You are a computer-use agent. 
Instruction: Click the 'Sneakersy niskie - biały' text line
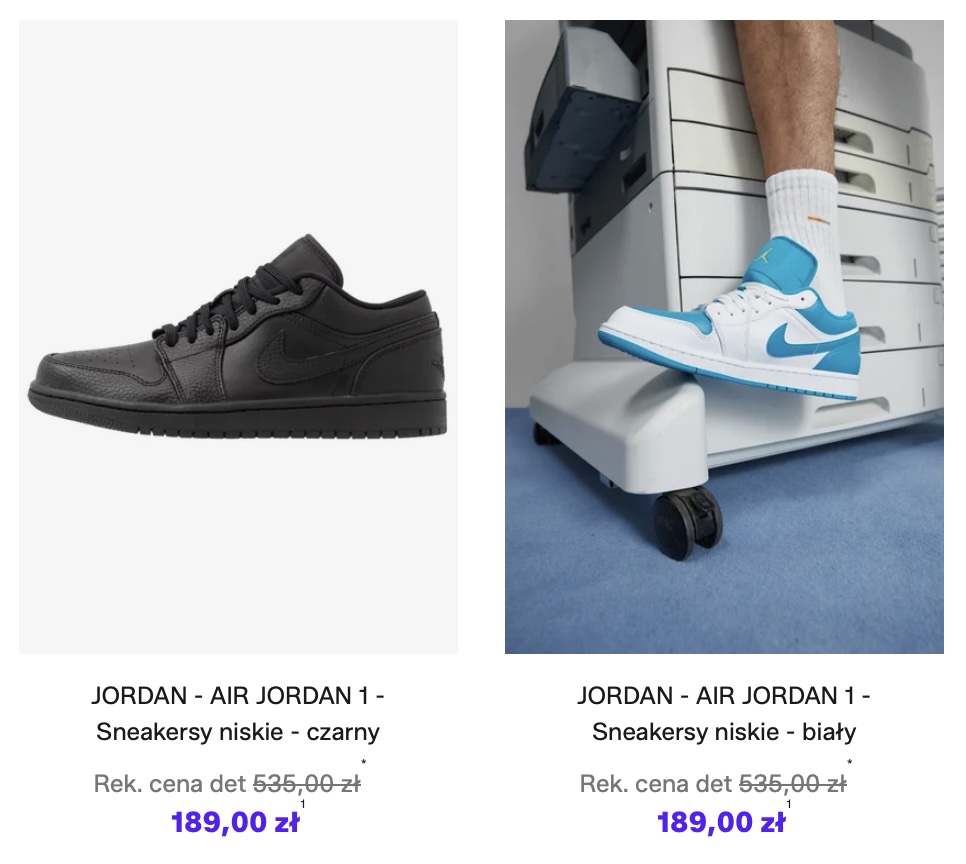tap(724, 732)
